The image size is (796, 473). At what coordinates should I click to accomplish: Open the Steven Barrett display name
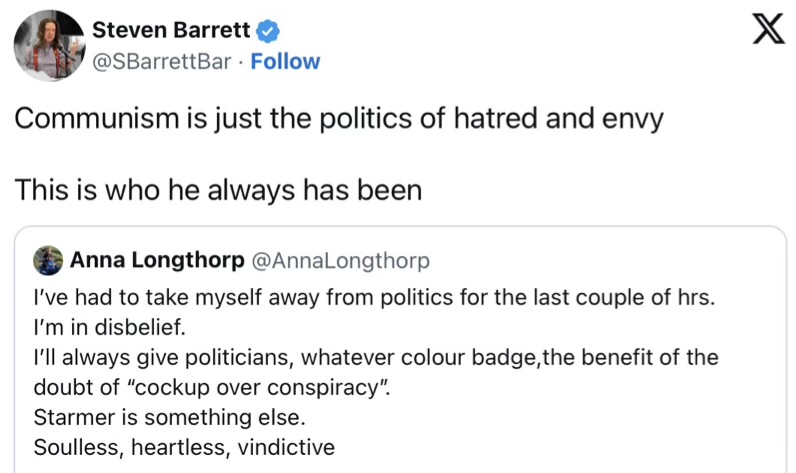pos(171,32)
